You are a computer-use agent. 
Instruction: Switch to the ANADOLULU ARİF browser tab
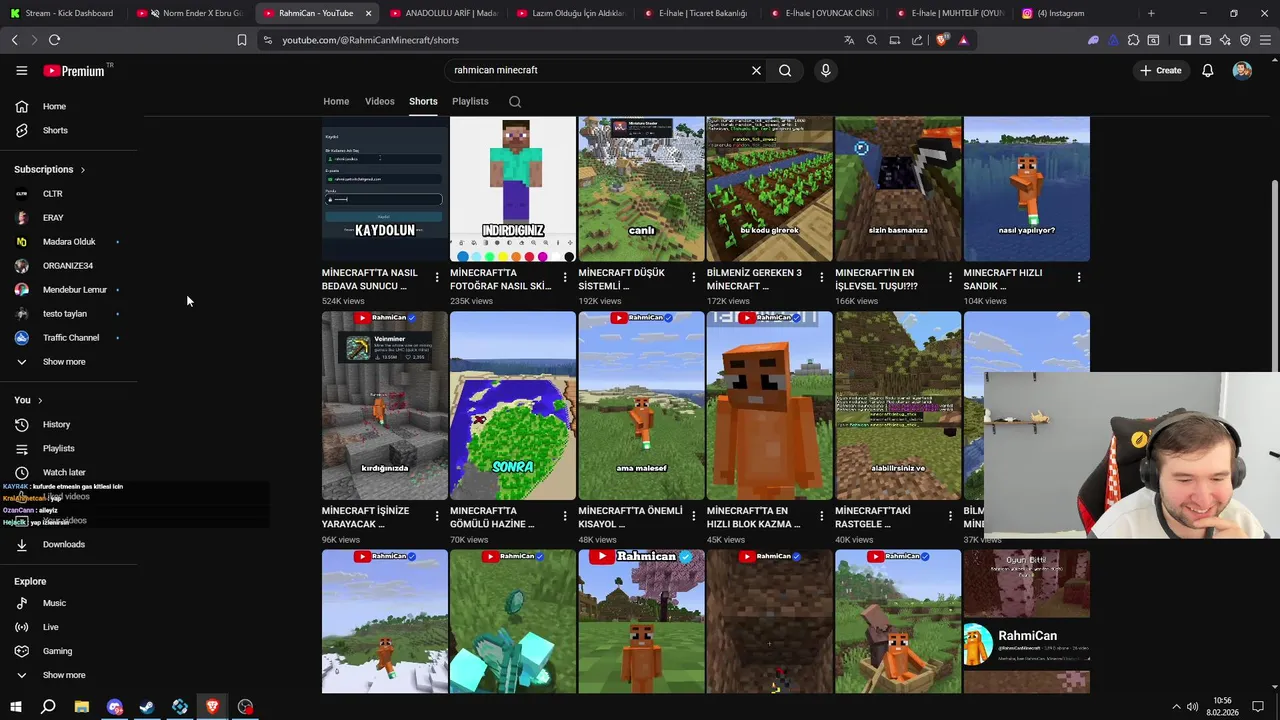pyautogui.click(x=443, y=13)
